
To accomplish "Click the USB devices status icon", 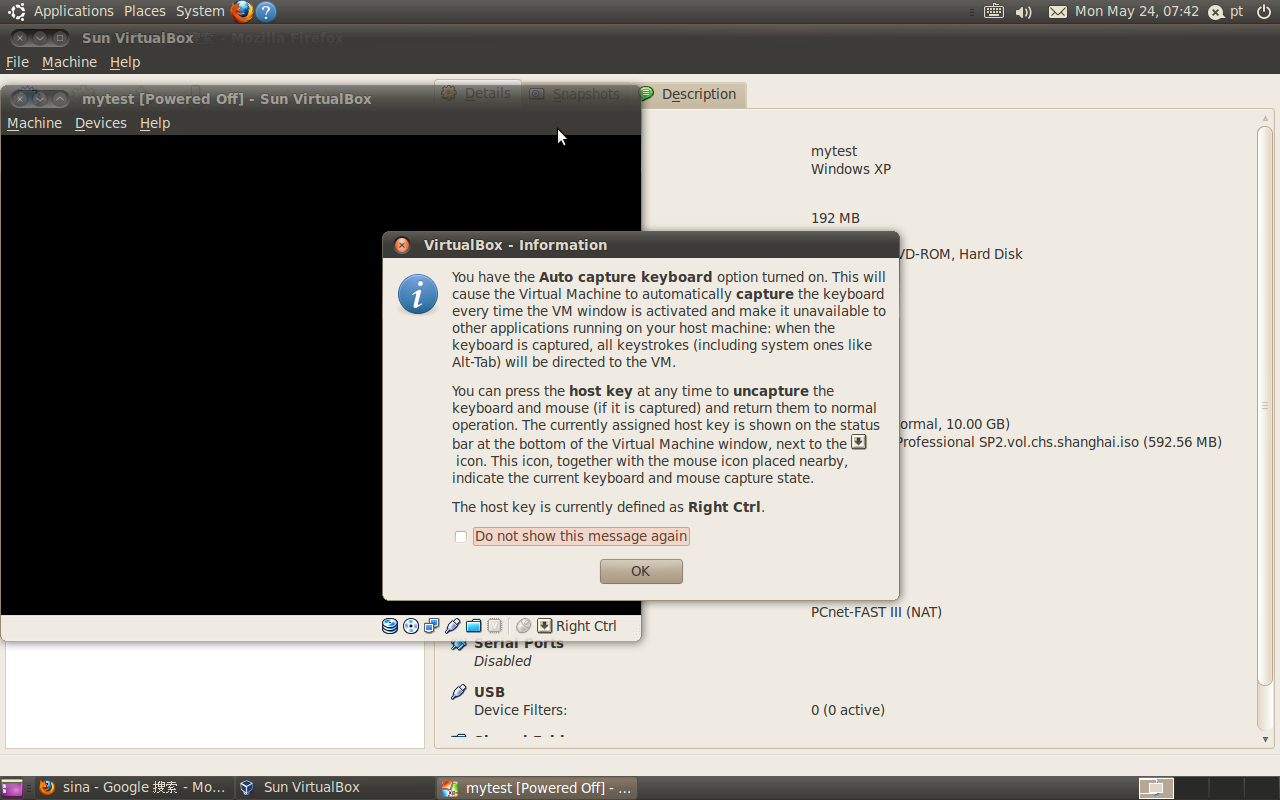I will (453, 626).
